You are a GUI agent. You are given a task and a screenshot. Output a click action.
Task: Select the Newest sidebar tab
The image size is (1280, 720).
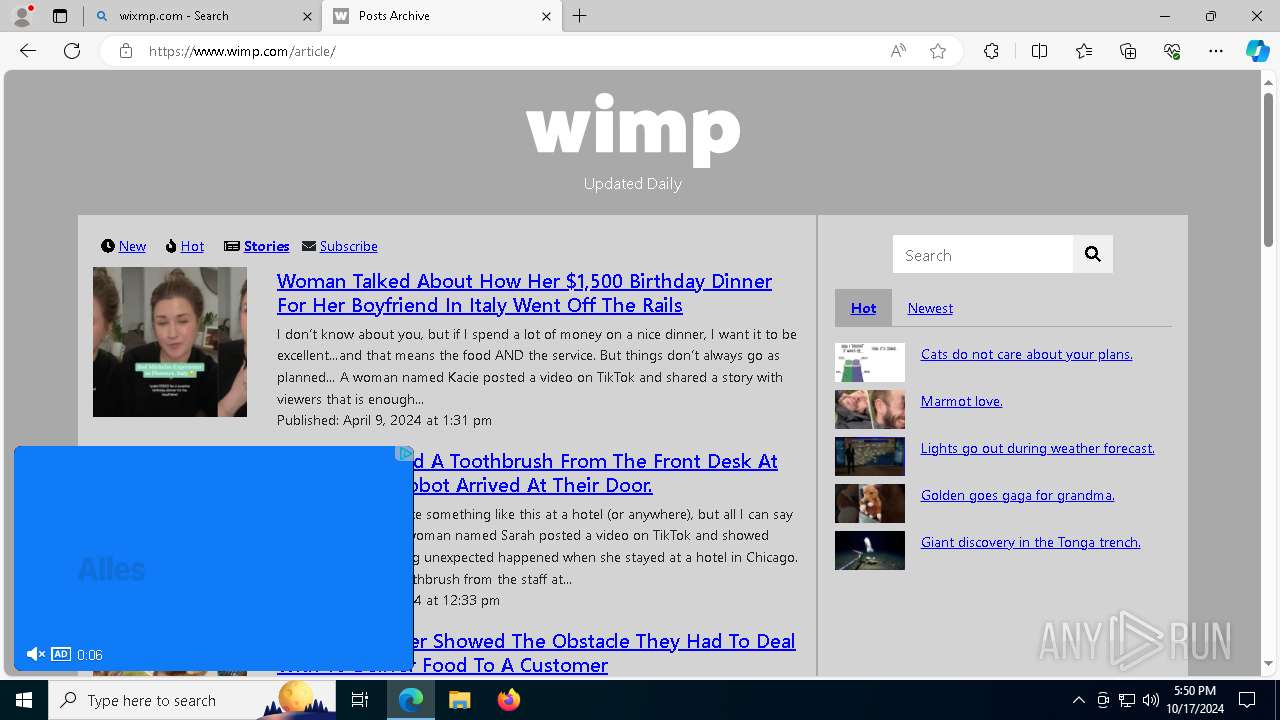pyautogui.click(x=930, y=308)
